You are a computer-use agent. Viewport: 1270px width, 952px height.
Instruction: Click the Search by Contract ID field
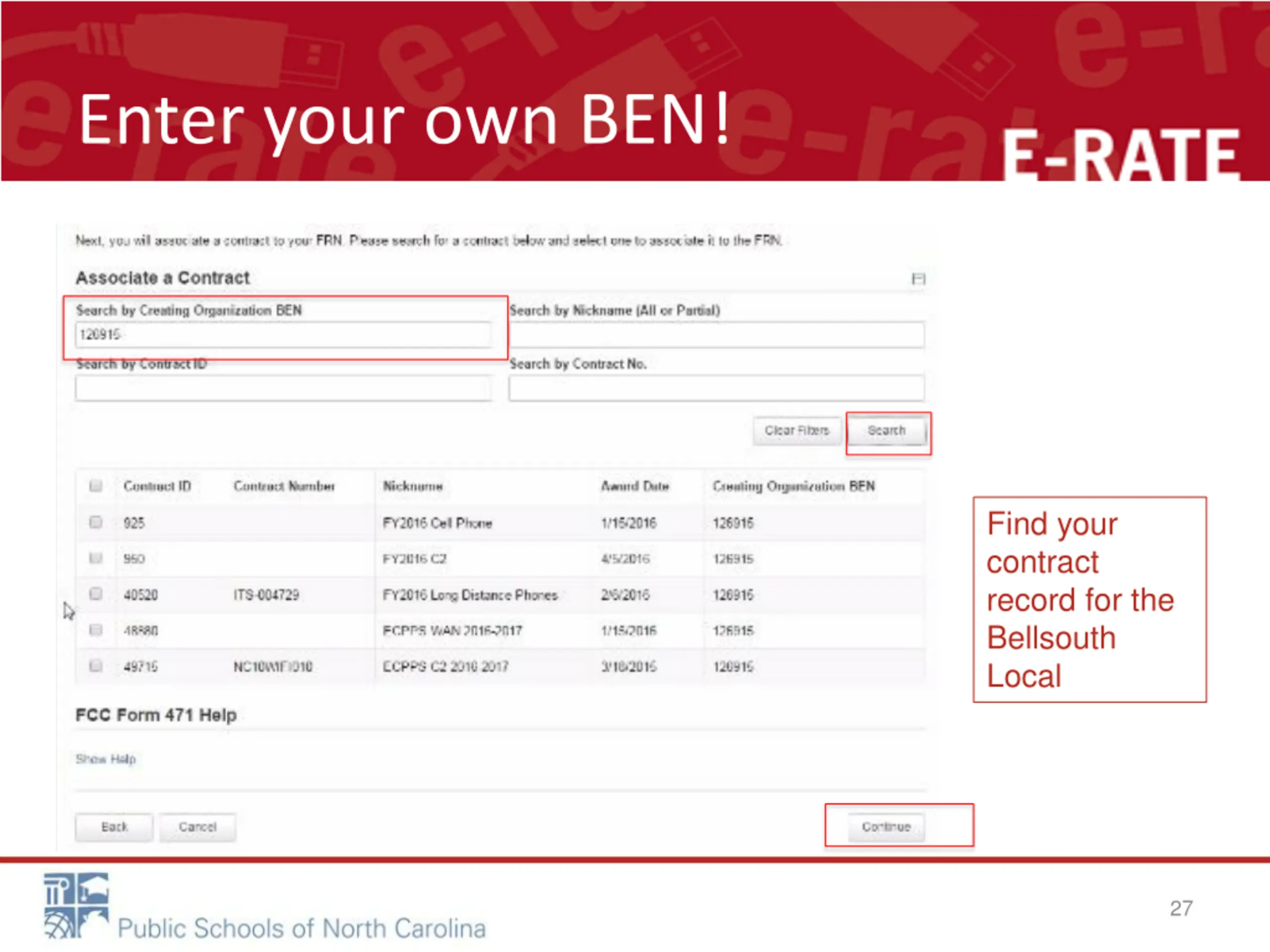point(283,388)
